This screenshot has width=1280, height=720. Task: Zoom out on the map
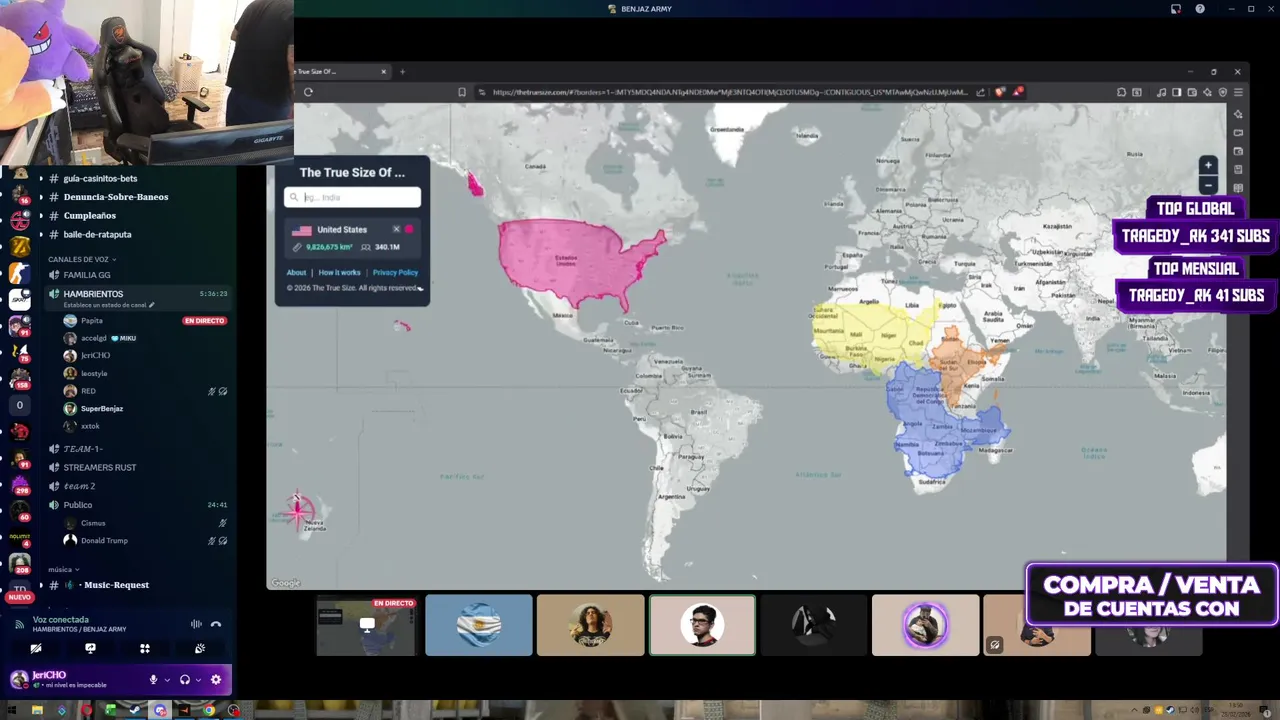click(1208, 185)
